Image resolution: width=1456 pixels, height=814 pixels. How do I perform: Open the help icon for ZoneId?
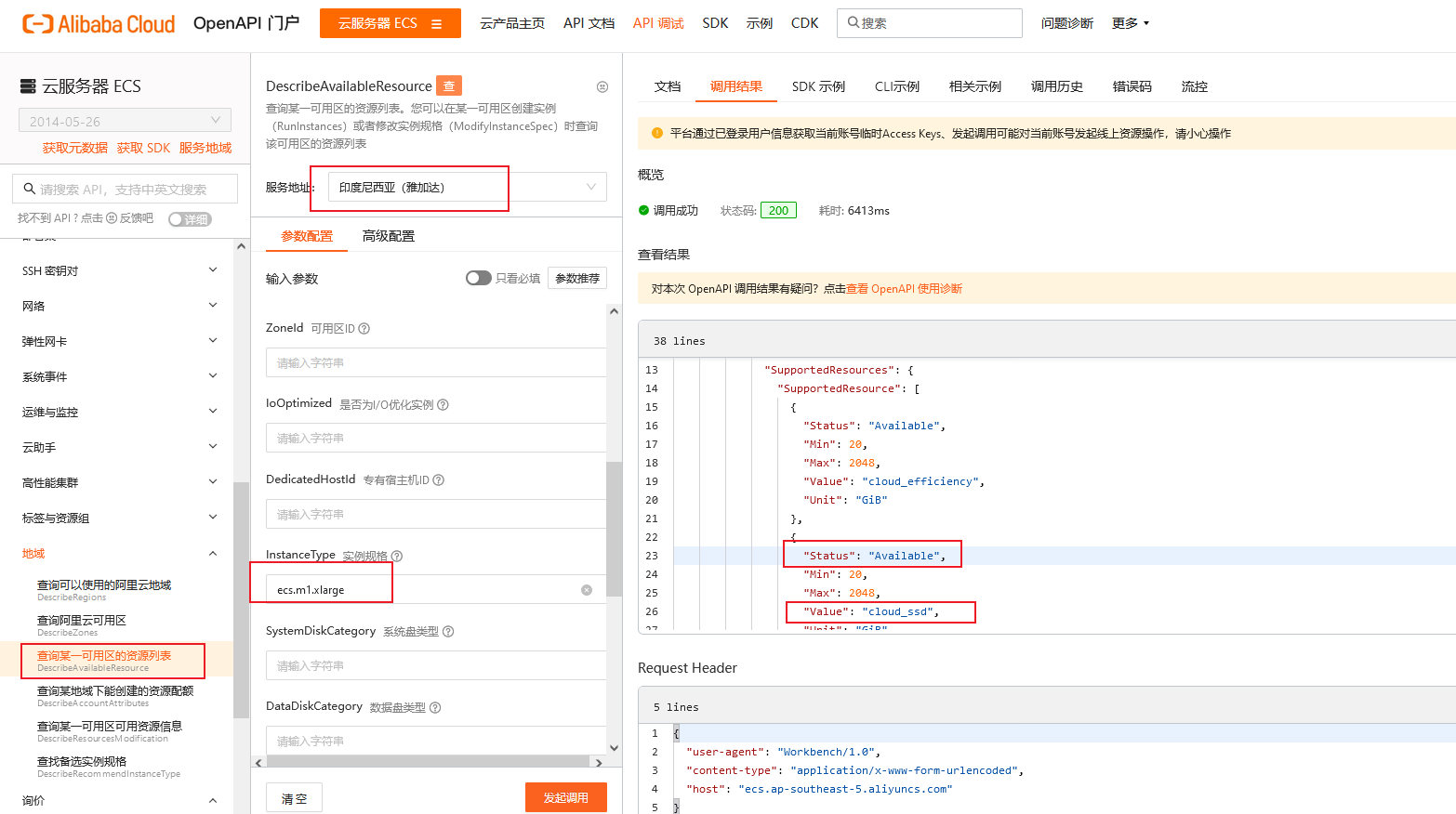click(364, 328)
